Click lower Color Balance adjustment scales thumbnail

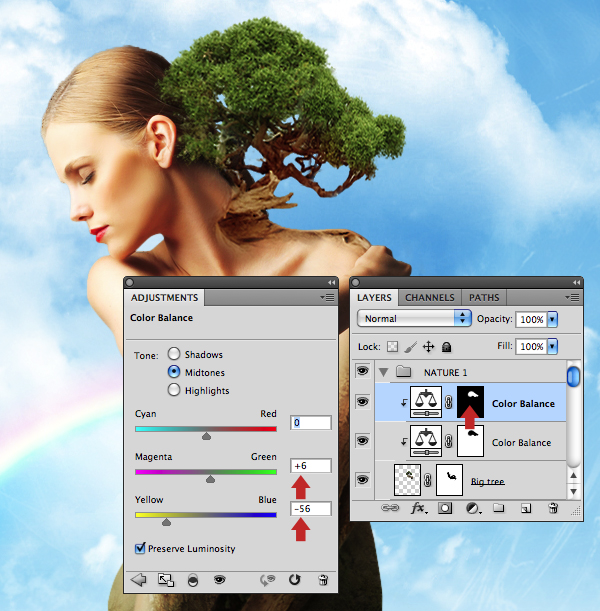click(x=426, y=441)
